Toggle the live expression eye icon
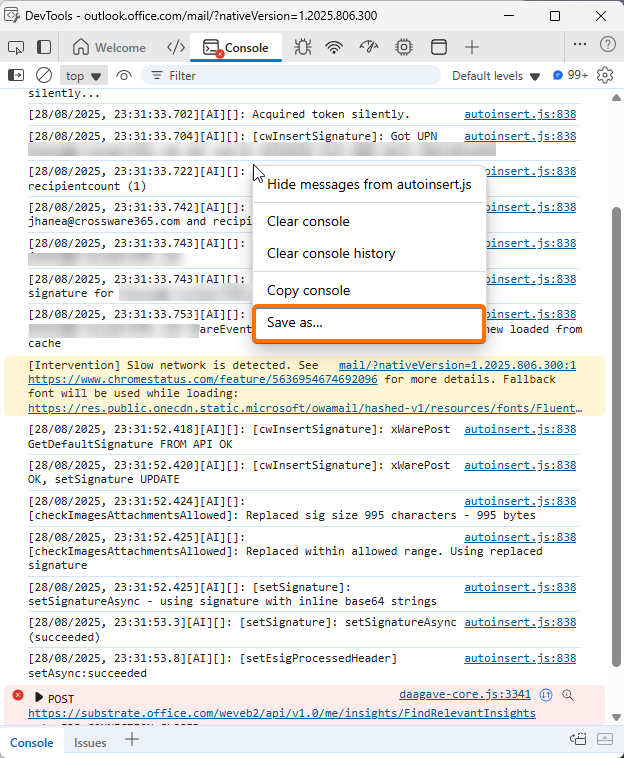624x758 pixels. [x=124, y=75]
